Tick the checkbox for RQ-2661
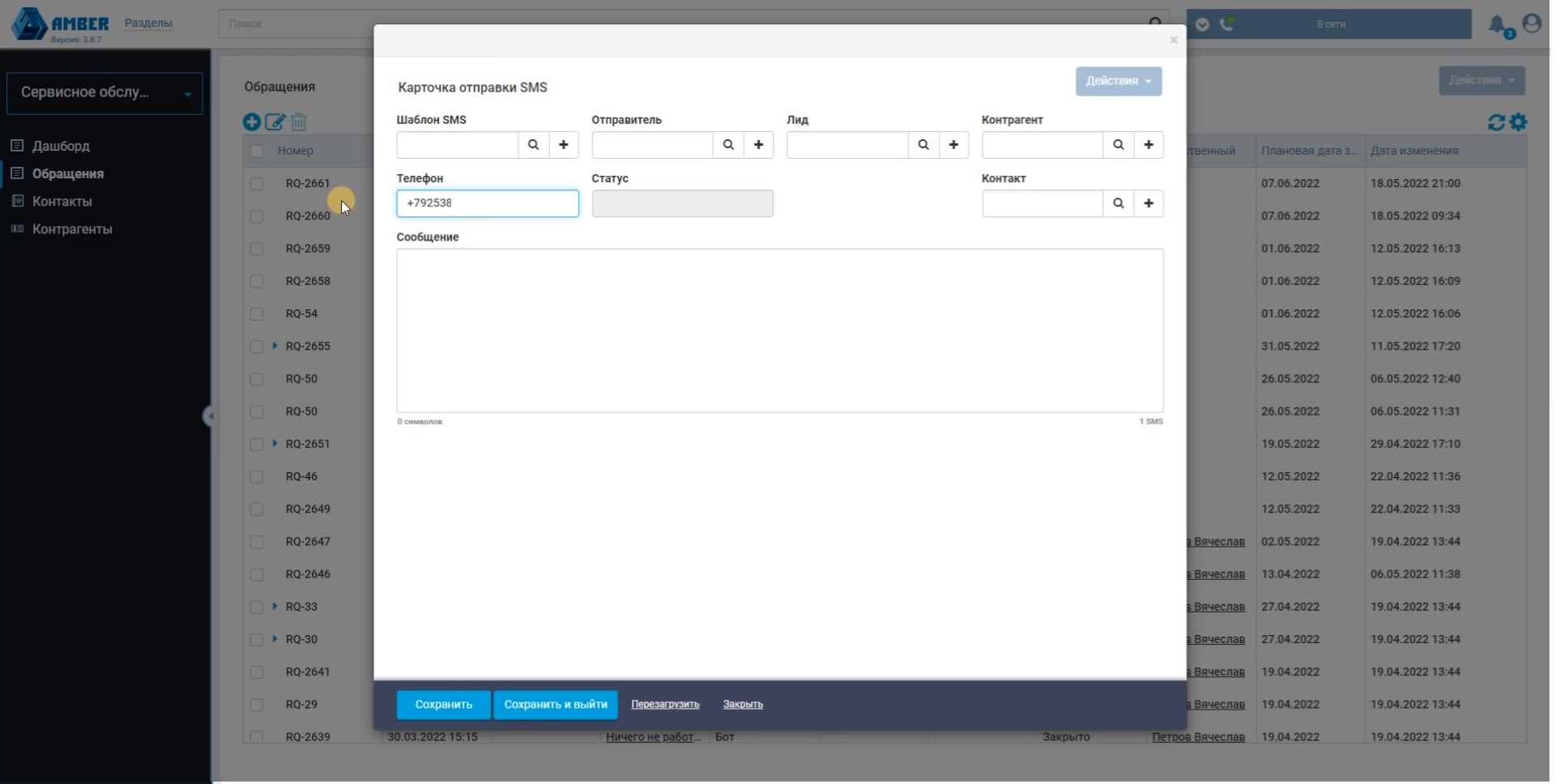Image resolution: width=1560 pixels, height=784 pixels. tap(257, 184)
